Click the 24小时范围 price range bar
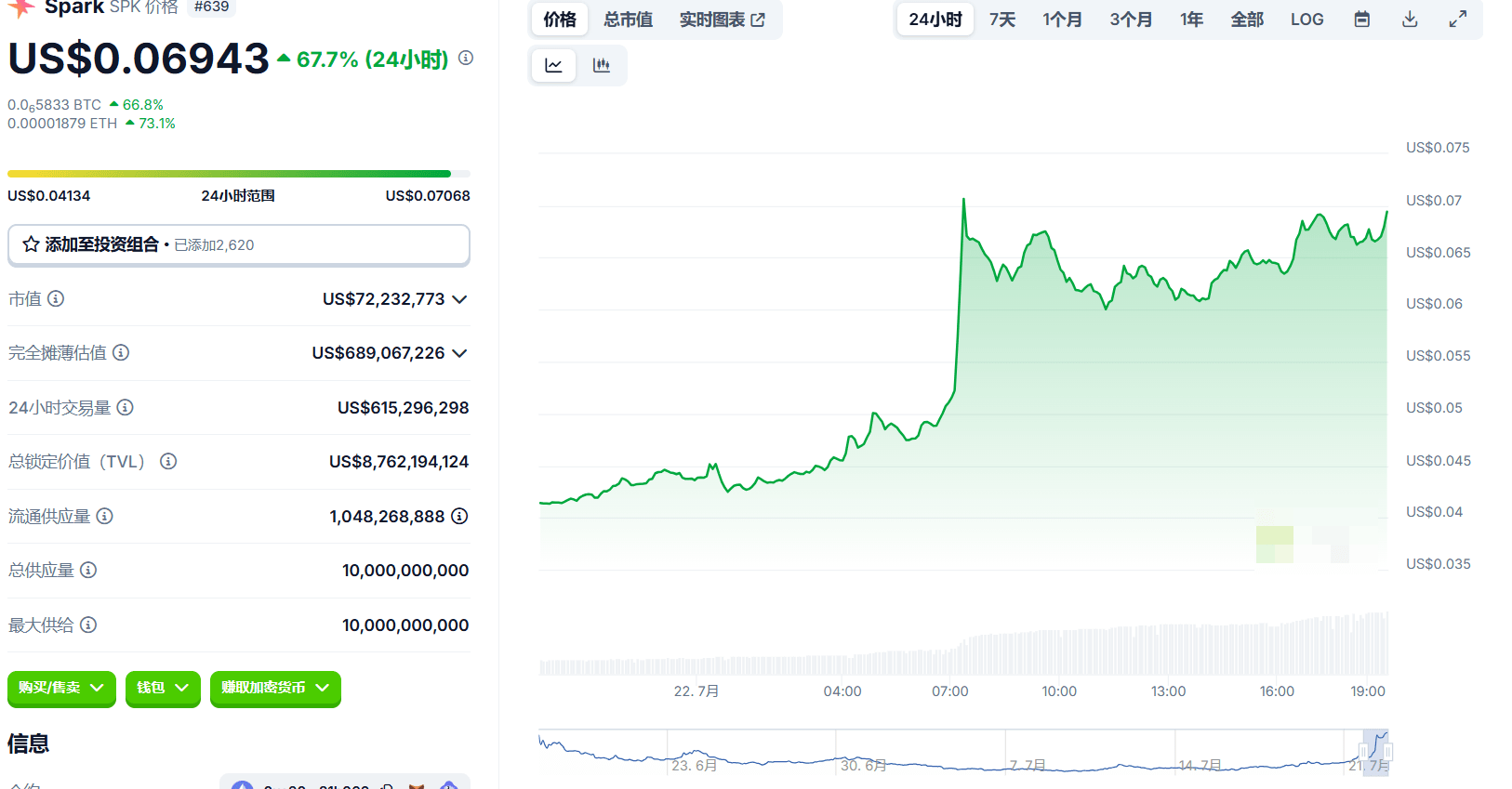This screenshot has height=789, width=1512. 238,174
